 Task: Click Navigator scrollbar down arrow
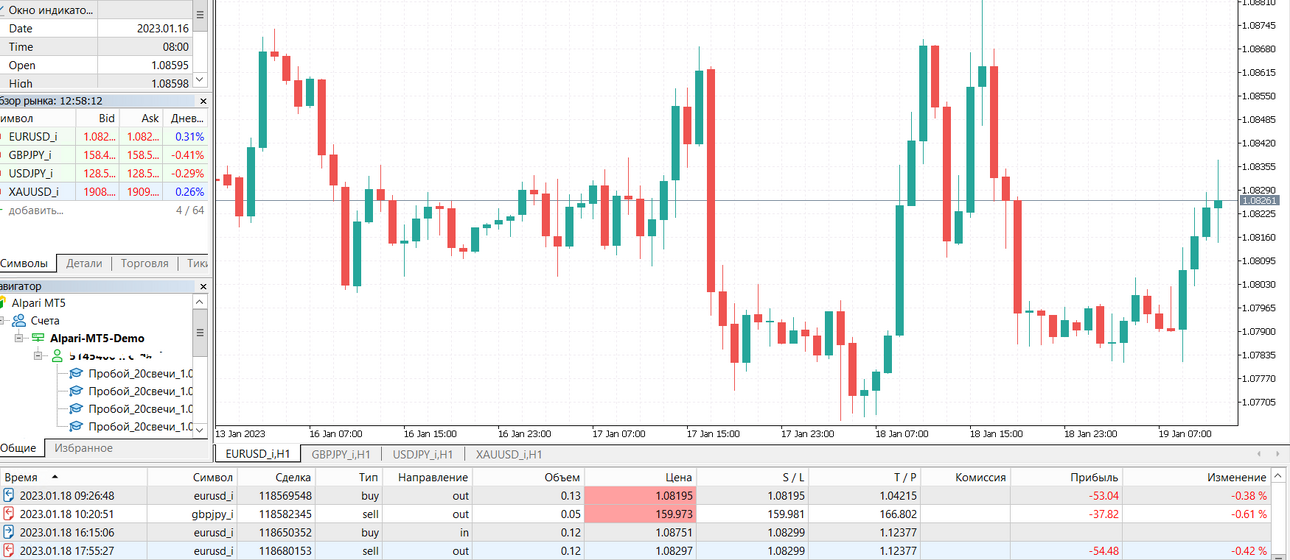click(x=200, y=428)
